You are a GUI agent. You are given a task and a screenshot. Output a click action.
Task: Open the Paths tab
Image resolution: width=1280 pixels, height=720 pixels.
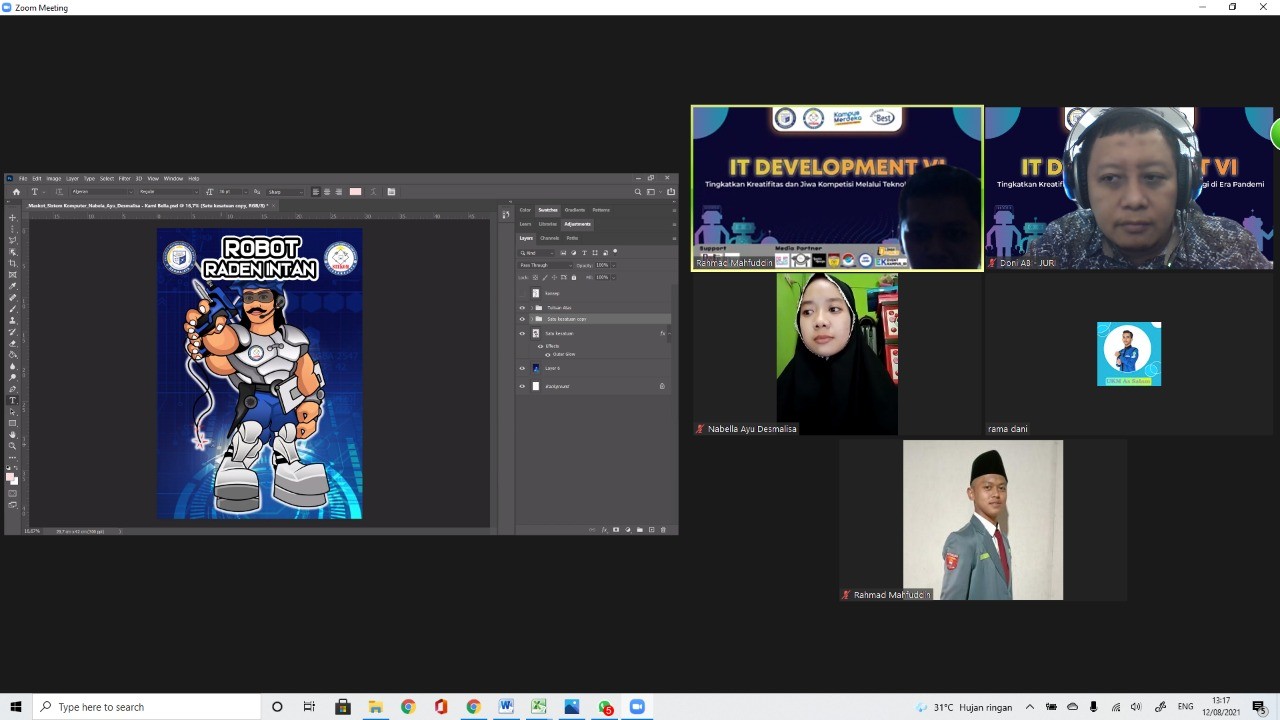[572, 238]
